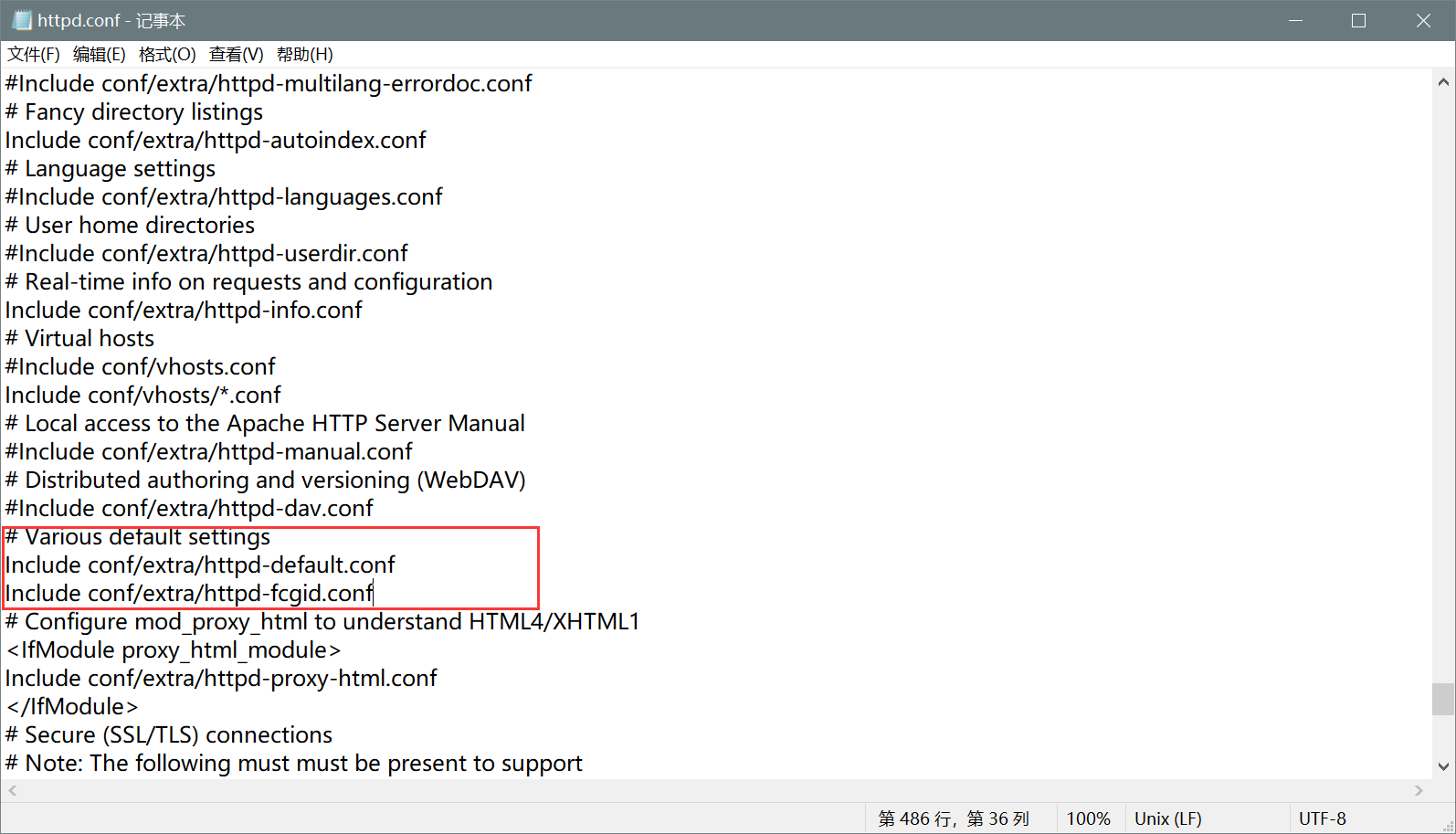Click the Notepad icon in title bar
Viewport: 1456px width, 834px height.
(22, 20)
